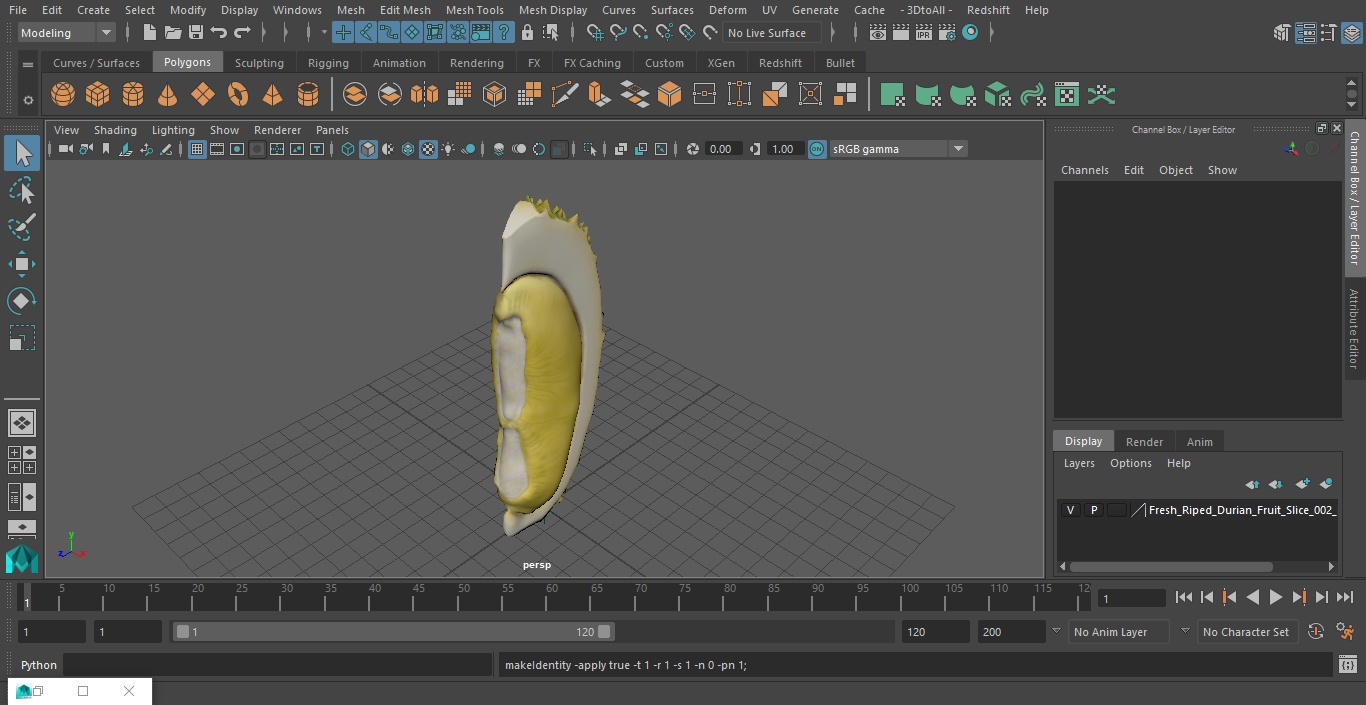Switch to the Rigging shelf tab
This screenshot has height=705, width=1366.
[328, 62]
